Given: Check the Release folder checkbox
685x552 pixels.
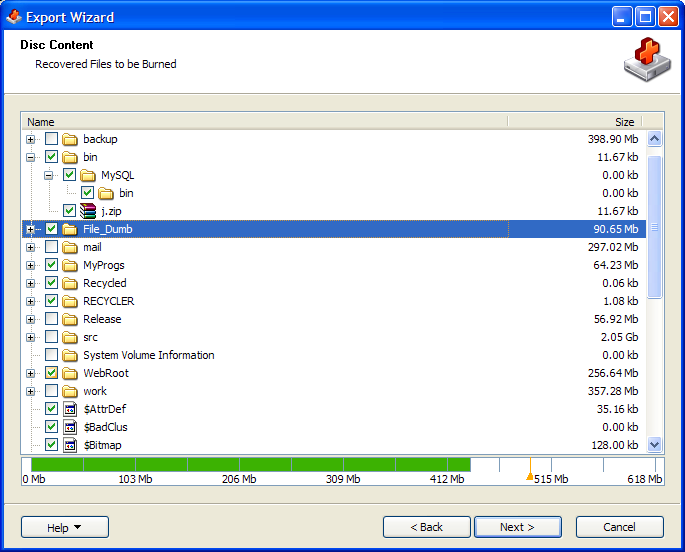Looking at the screenshot, I should 52,319.
